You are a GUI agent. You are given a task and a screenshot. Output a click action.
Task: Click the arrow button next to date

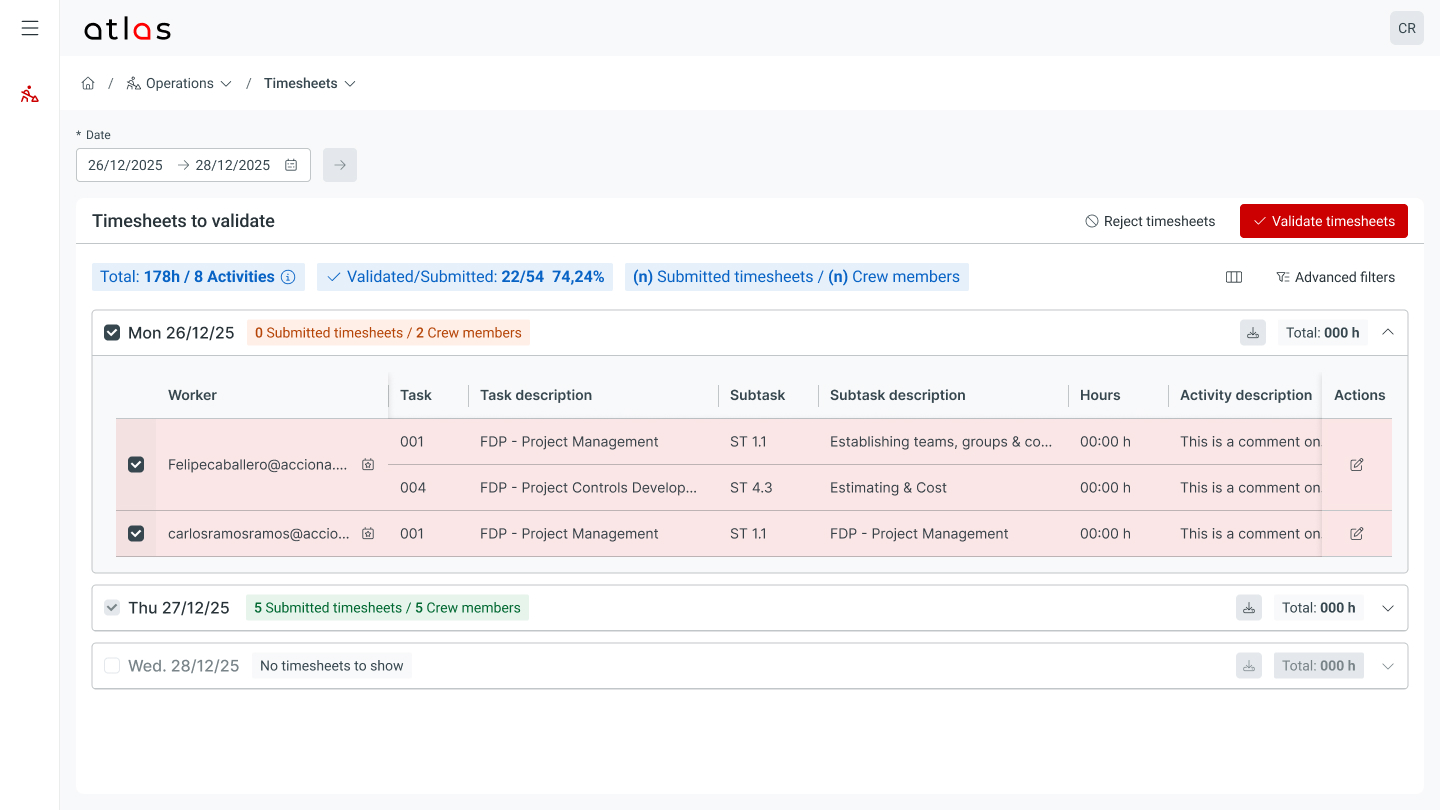(x=340, y=165)
